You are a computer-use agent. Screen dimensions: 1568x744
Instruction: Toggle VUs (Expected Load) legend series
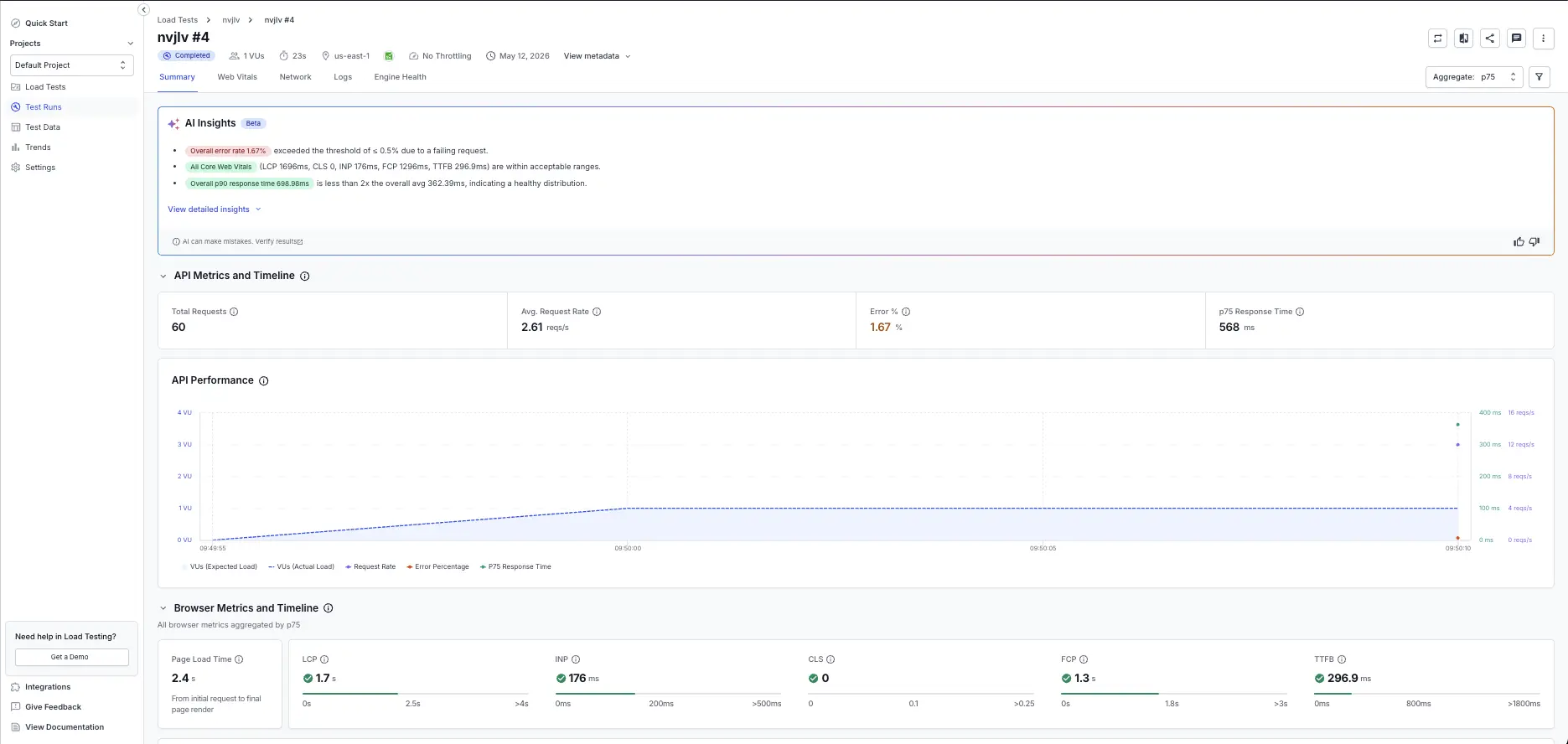(220, 567)
